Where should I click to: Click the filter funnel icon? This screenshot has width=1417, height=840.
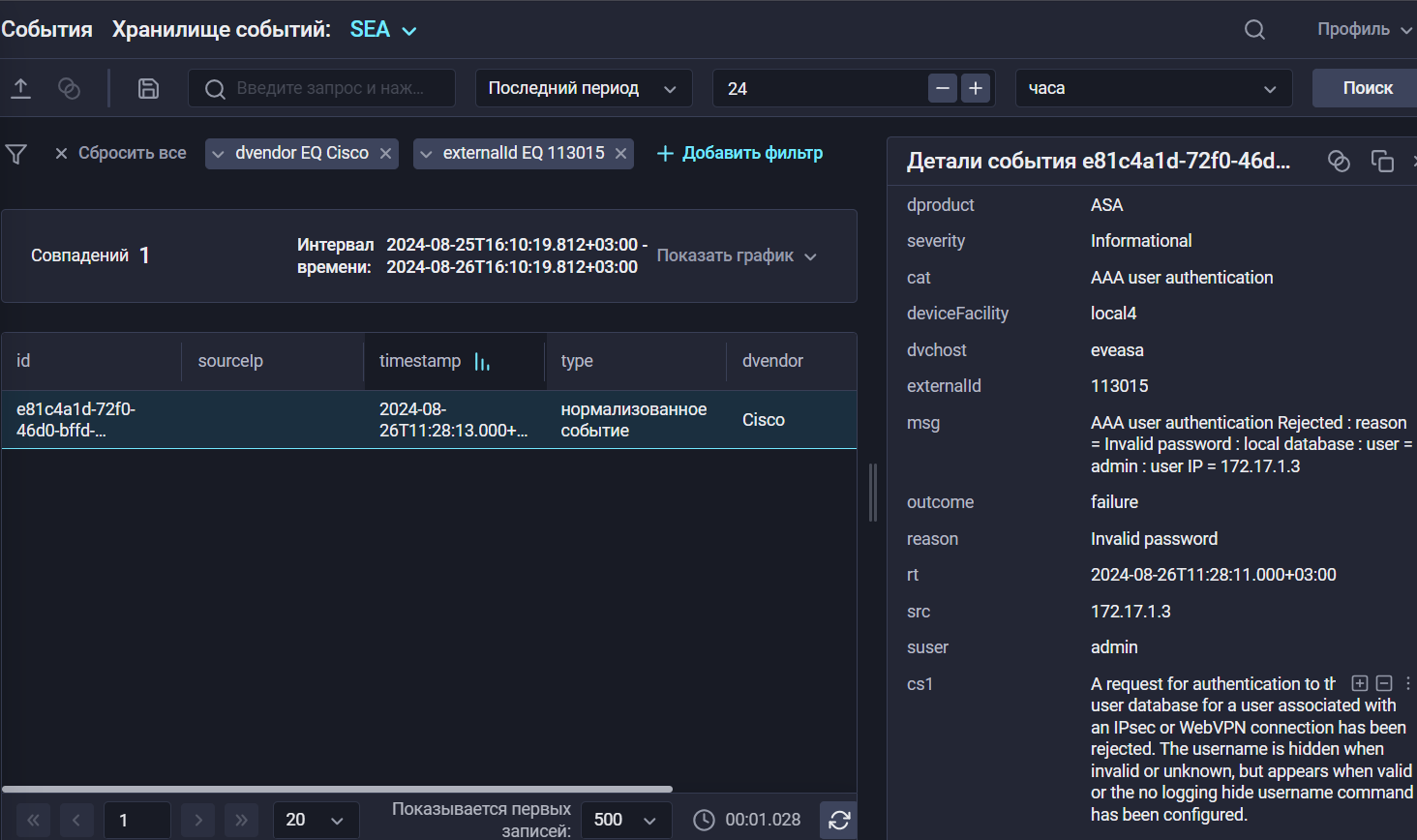[15, 153]
